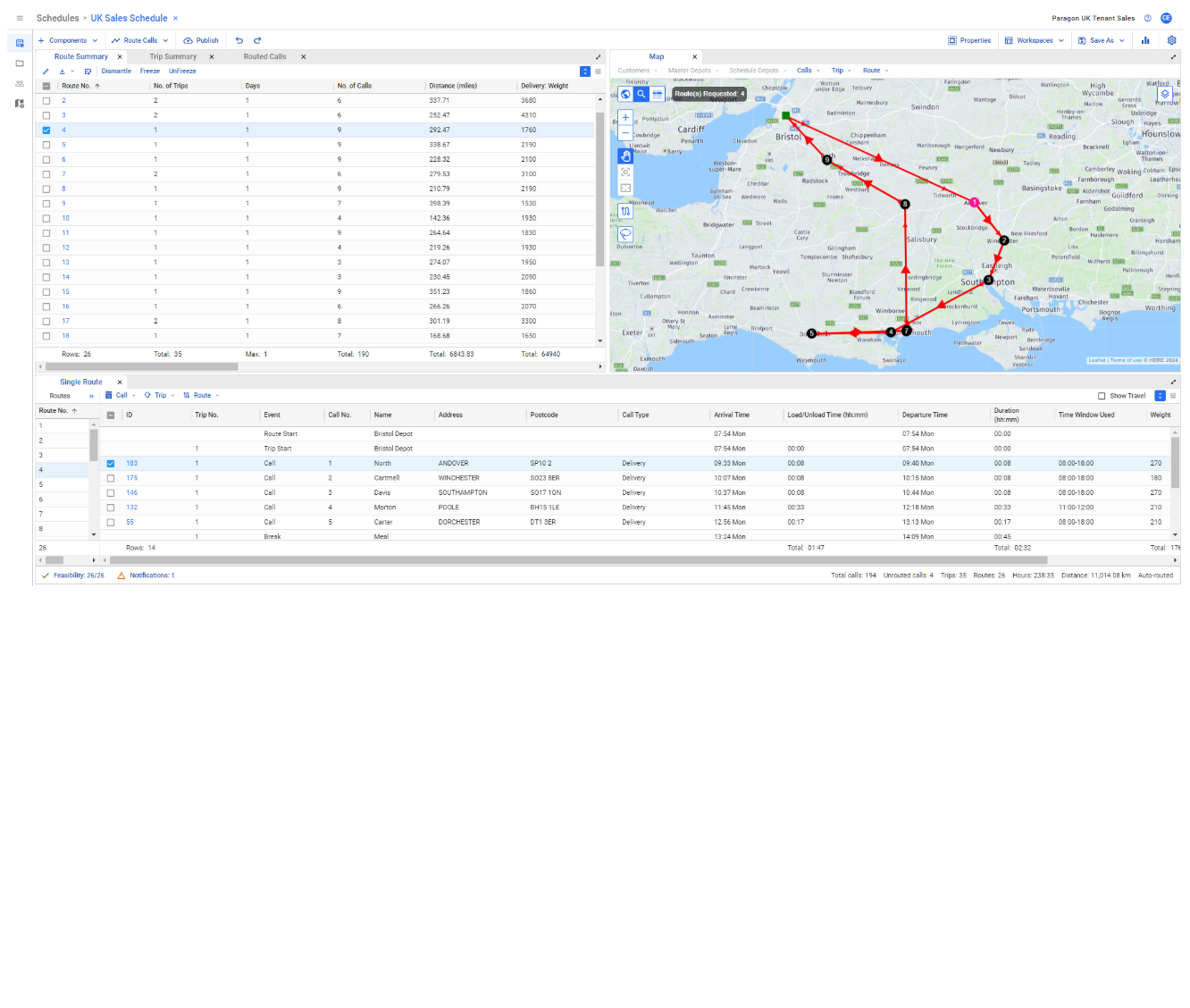Enable the Show Travel checkbox
This screenshot has width=1190, height=1008.
[x=1102, y=396]
